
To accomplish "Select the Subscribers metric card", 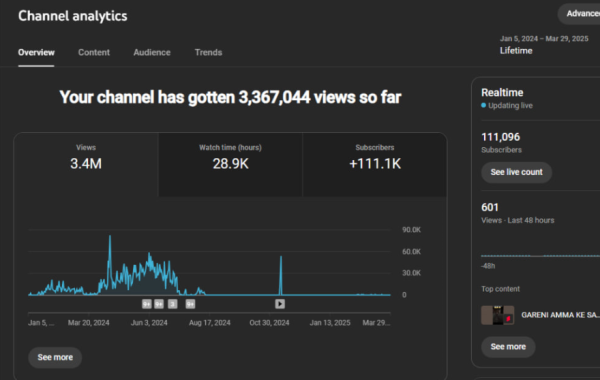I will pyautogui.click(x=375, y=165).
